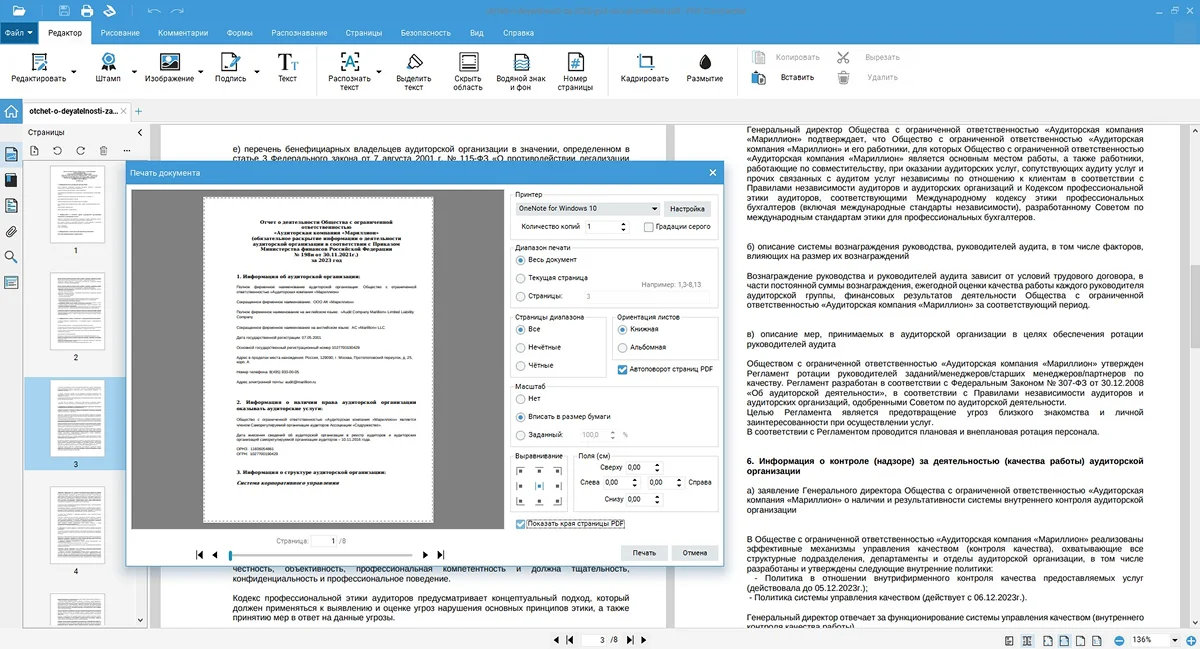
Task: Click the Печать button in dialog
Action: (x=644, y=552)
